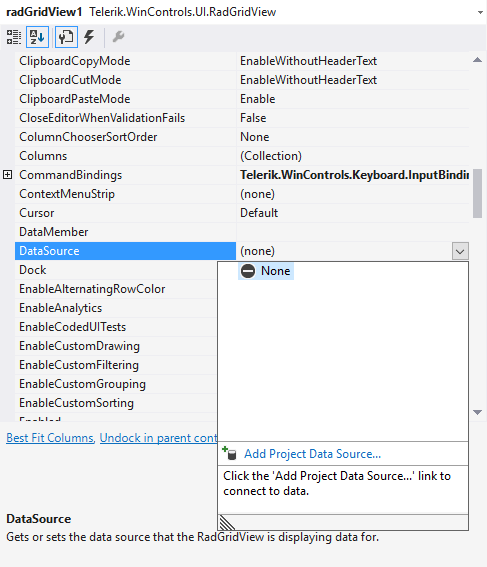Select the DataMember property

125,232
